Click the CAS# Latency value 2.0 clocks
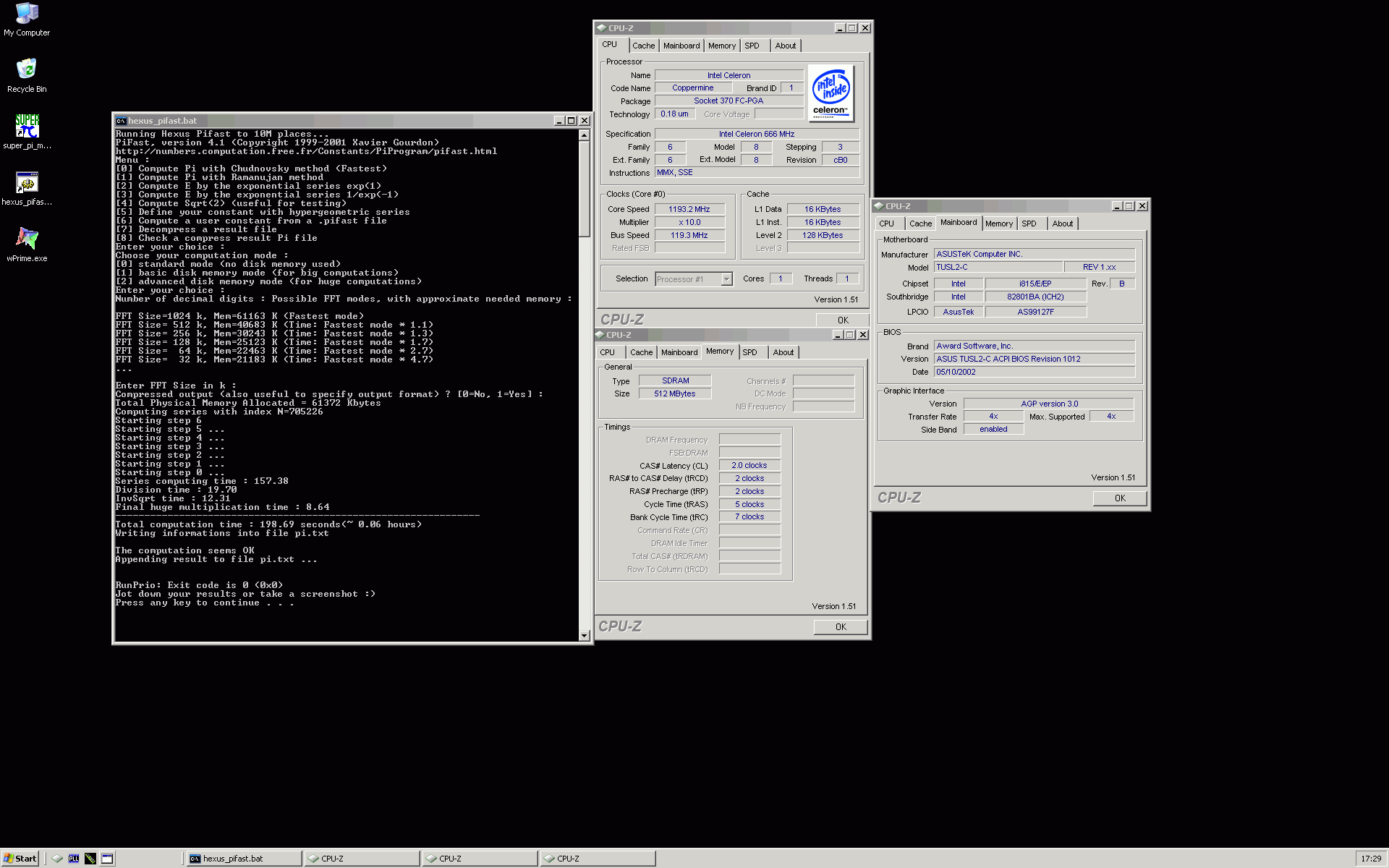The width and height of the screenshot is (1389, 868). tap(749, 465)
